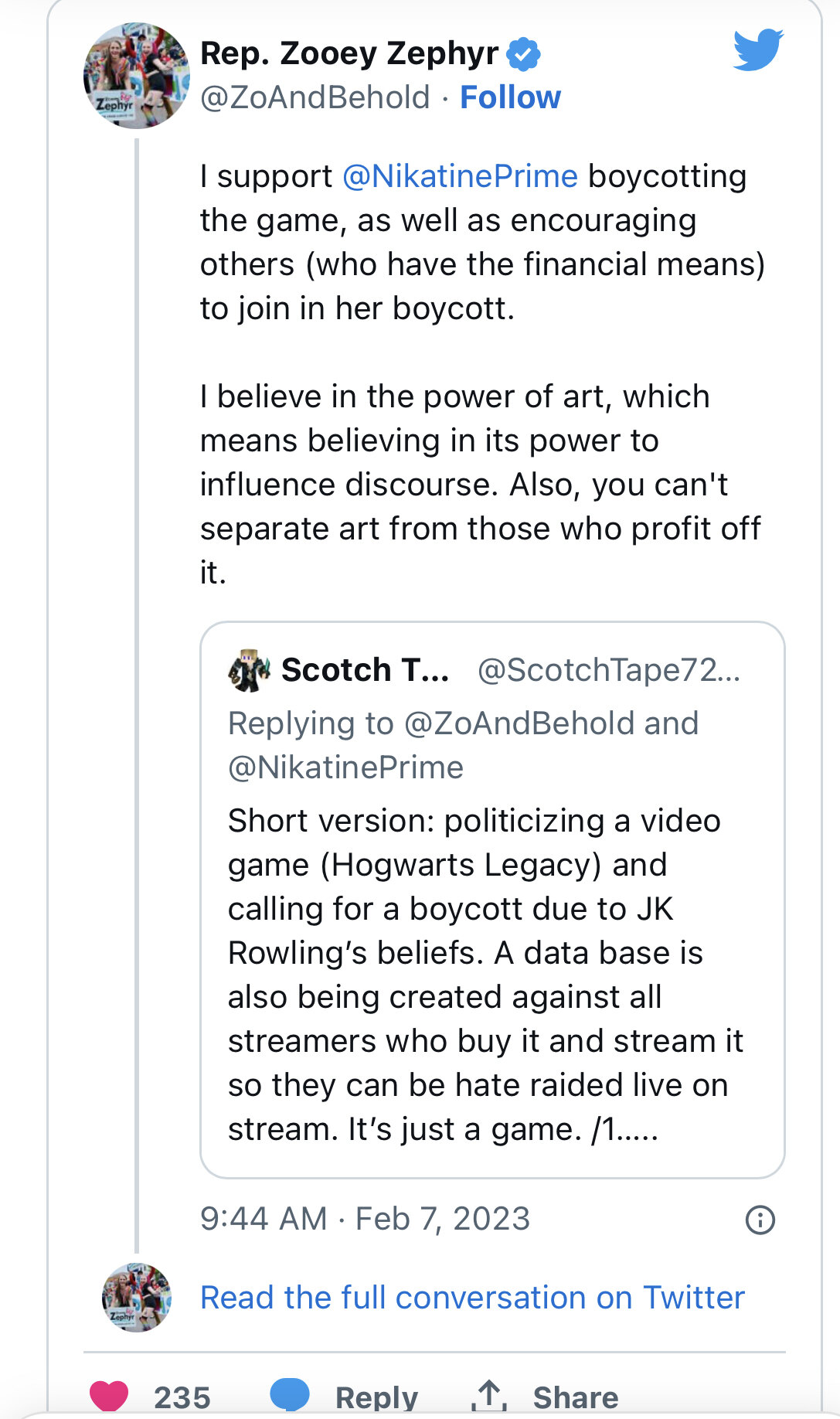
Task: Open the @NikatinePrime mention in the tweet
Action: pos(460,177)
